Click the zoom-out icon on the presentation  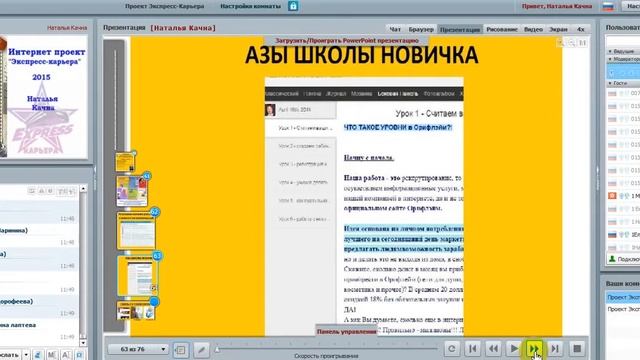pyautogui.click(x=572, y=42)
